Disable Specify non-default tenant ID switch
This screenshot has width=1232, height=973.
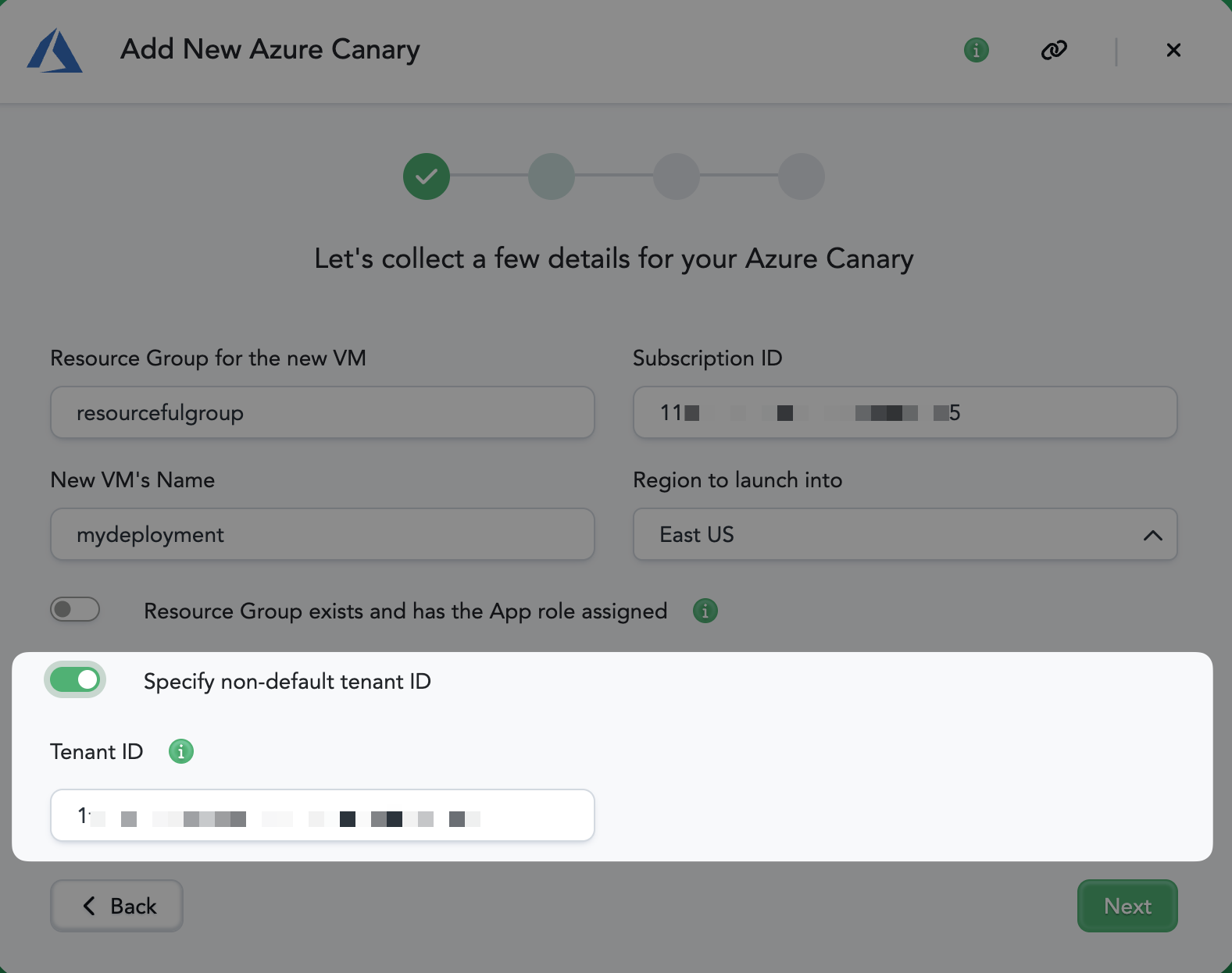tap(75, 679)
